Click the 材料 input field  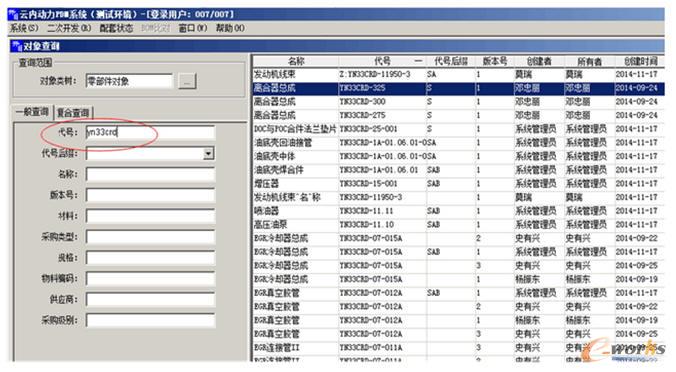[x=150, y=216]
